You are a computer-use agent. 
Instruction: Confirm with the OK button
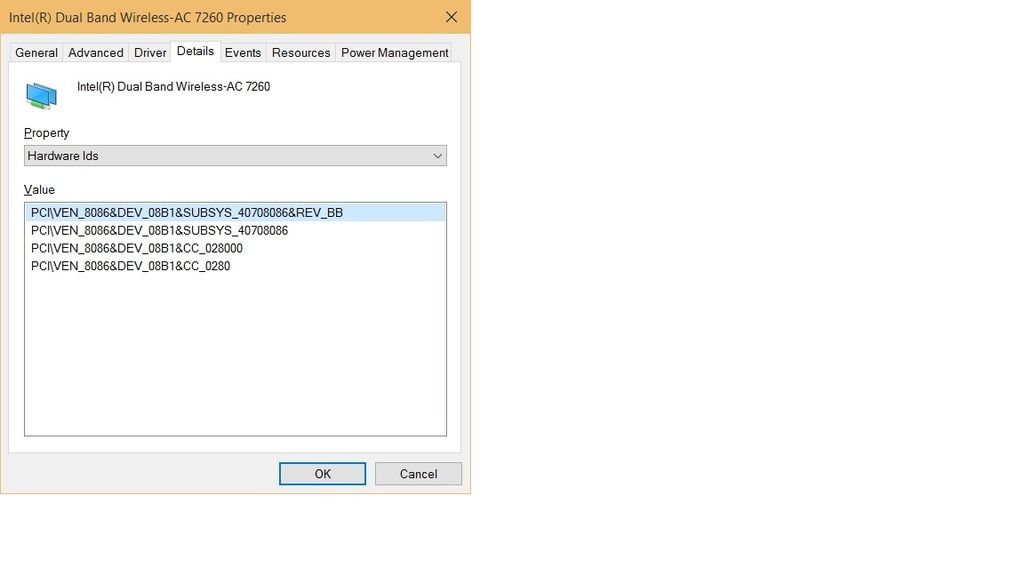(x=323, y=474)
